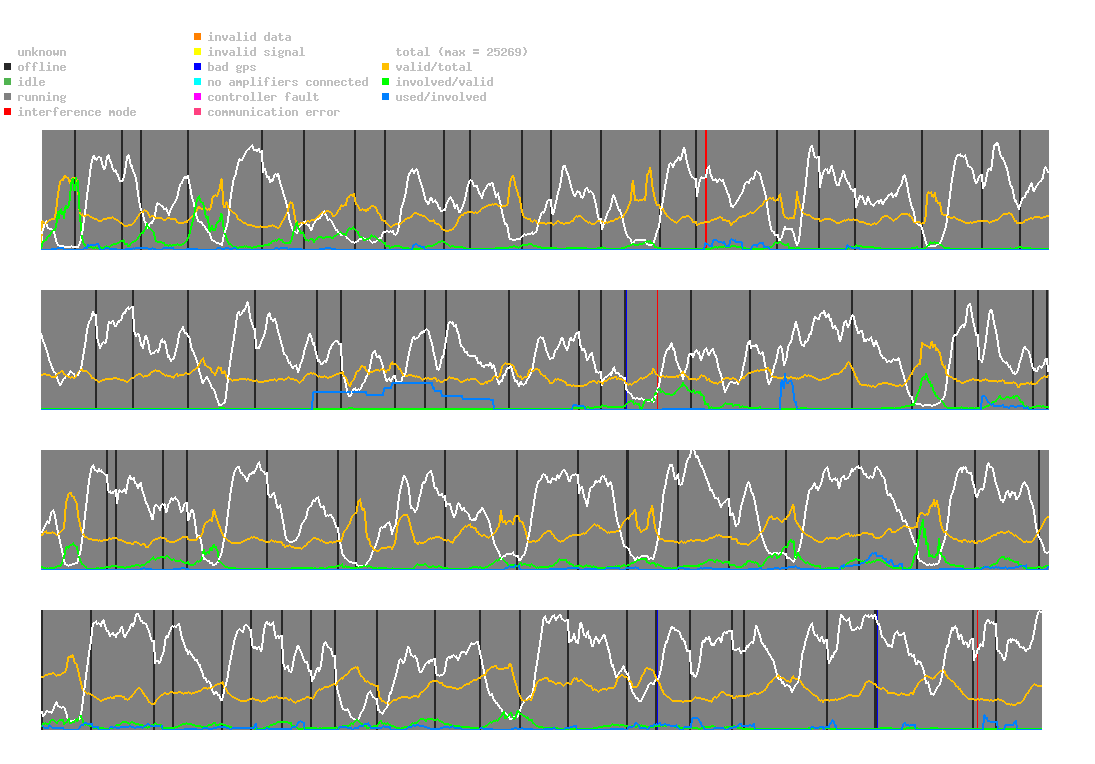1095x764 pixels.
Task: Click the red interference mode color swatch
Action: click(x=8, y=112)
